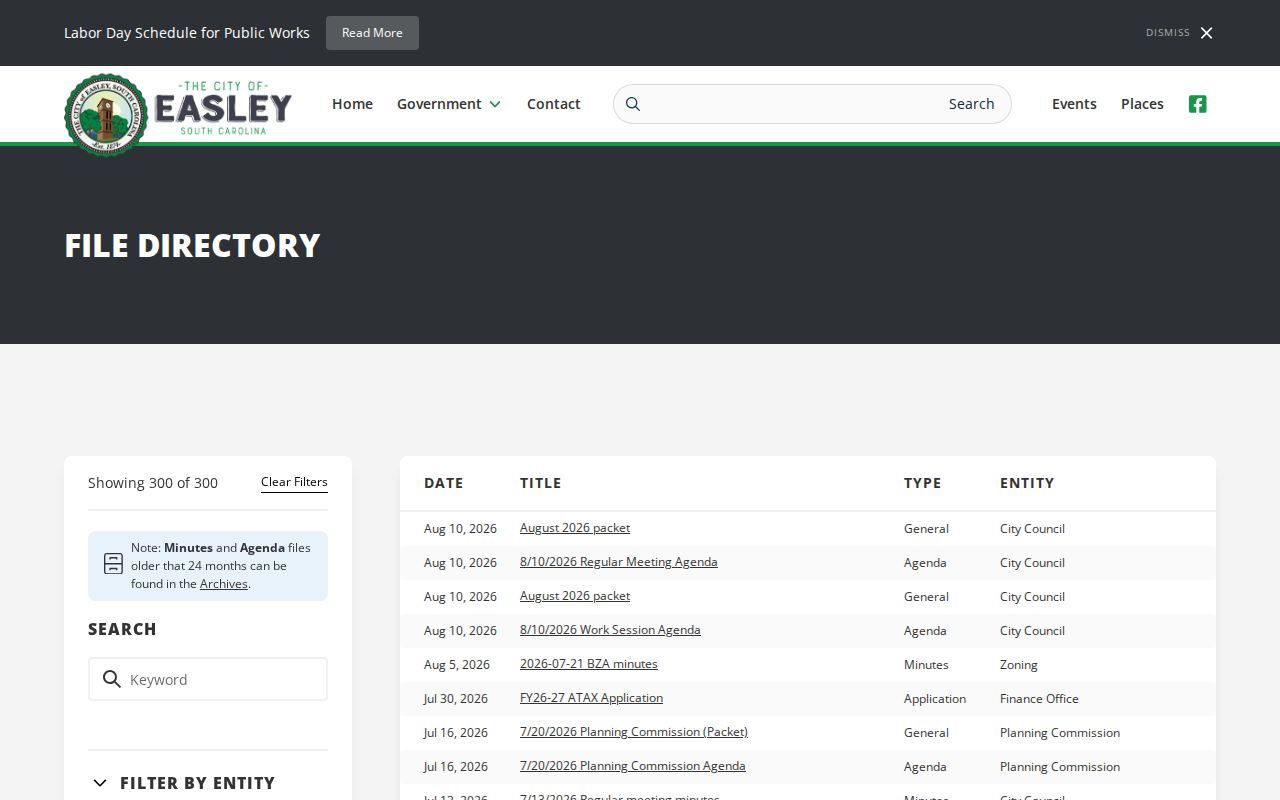Click the Clear Filters link

point(294,482)
